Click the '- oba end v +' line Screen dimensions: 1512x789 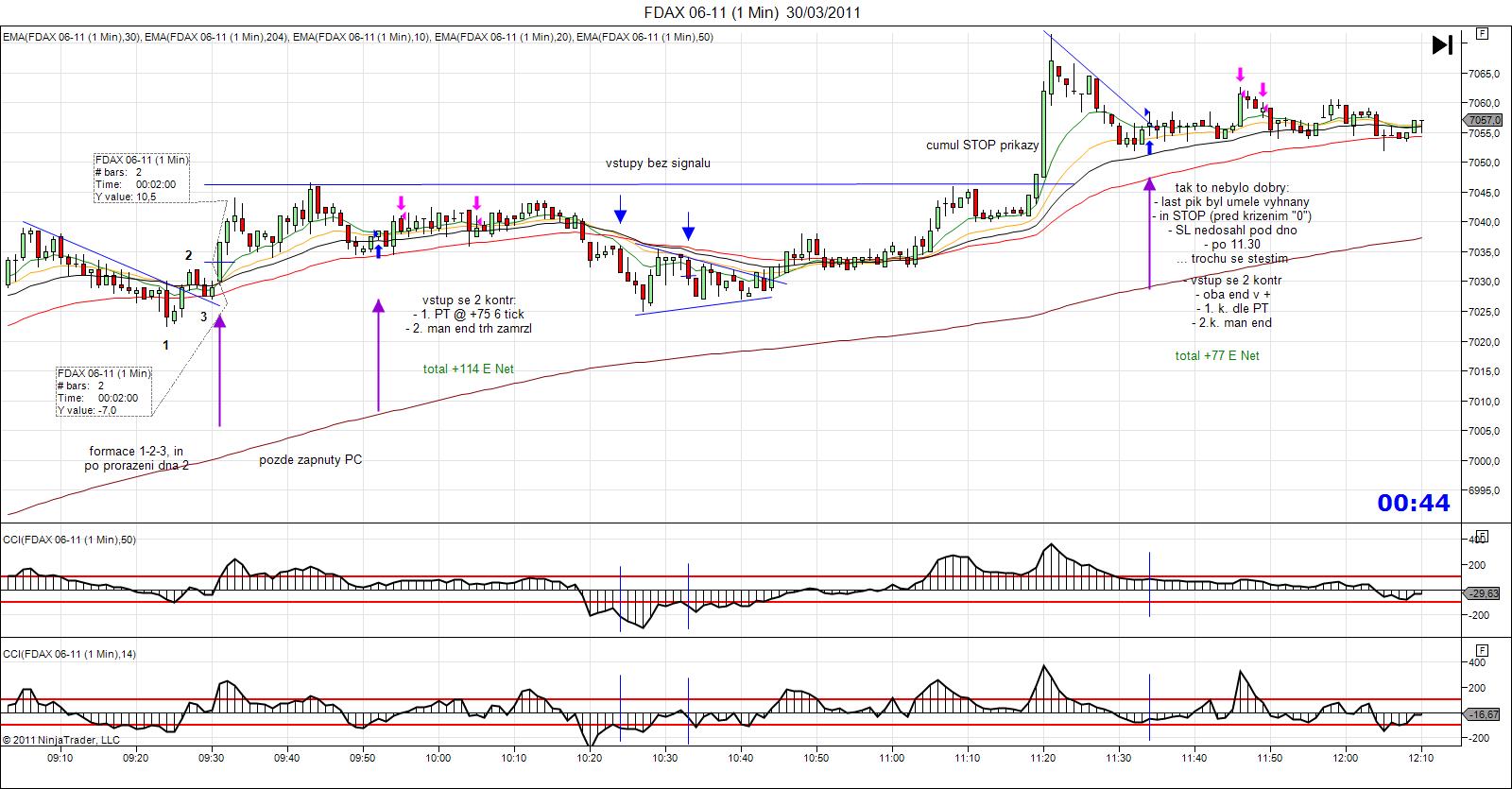click(1232, 295)
